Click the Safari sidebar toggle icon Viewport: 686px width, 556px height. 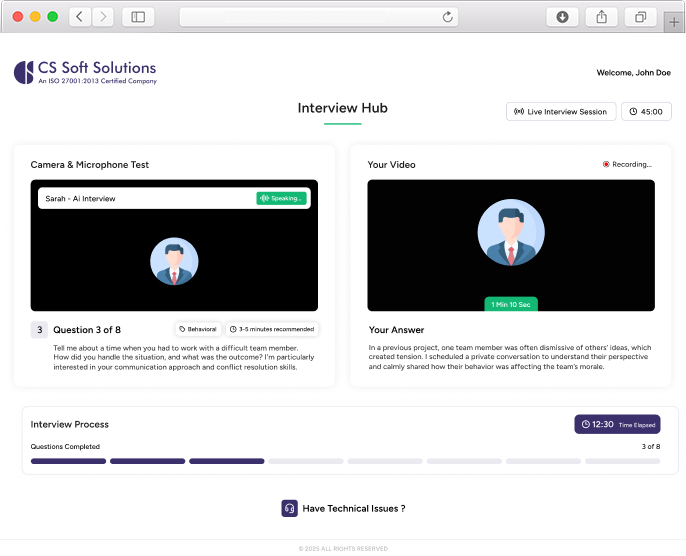pos(138,17)
